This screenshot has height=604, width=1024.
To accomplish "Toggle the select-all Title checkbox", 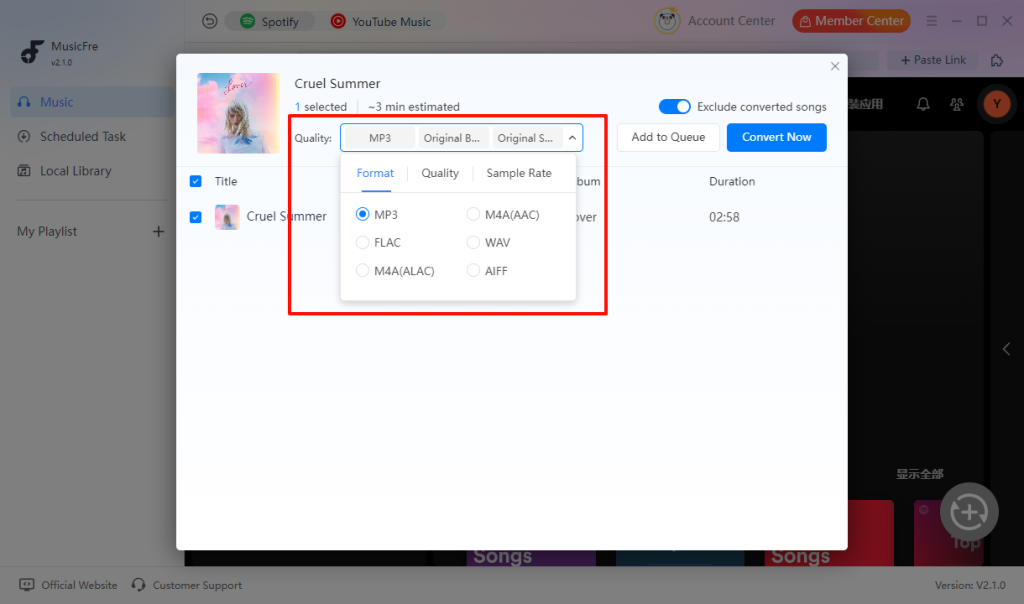I will 195,181.
